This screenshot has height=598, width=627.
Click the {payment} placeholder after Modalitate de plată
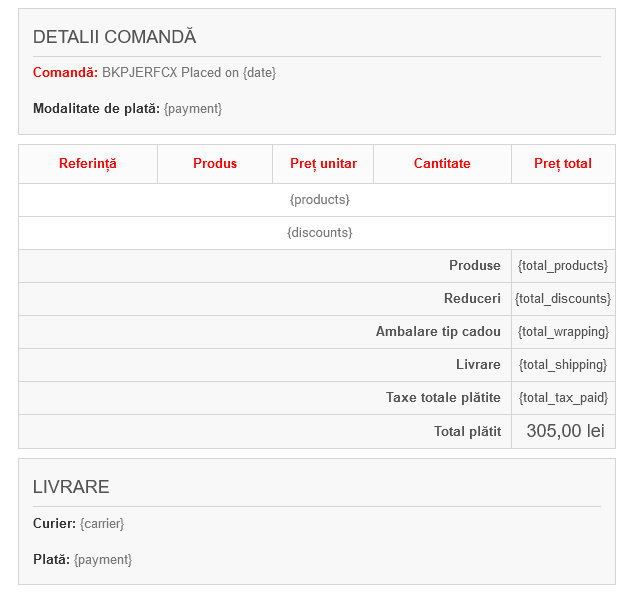click(x=193, y=108)
